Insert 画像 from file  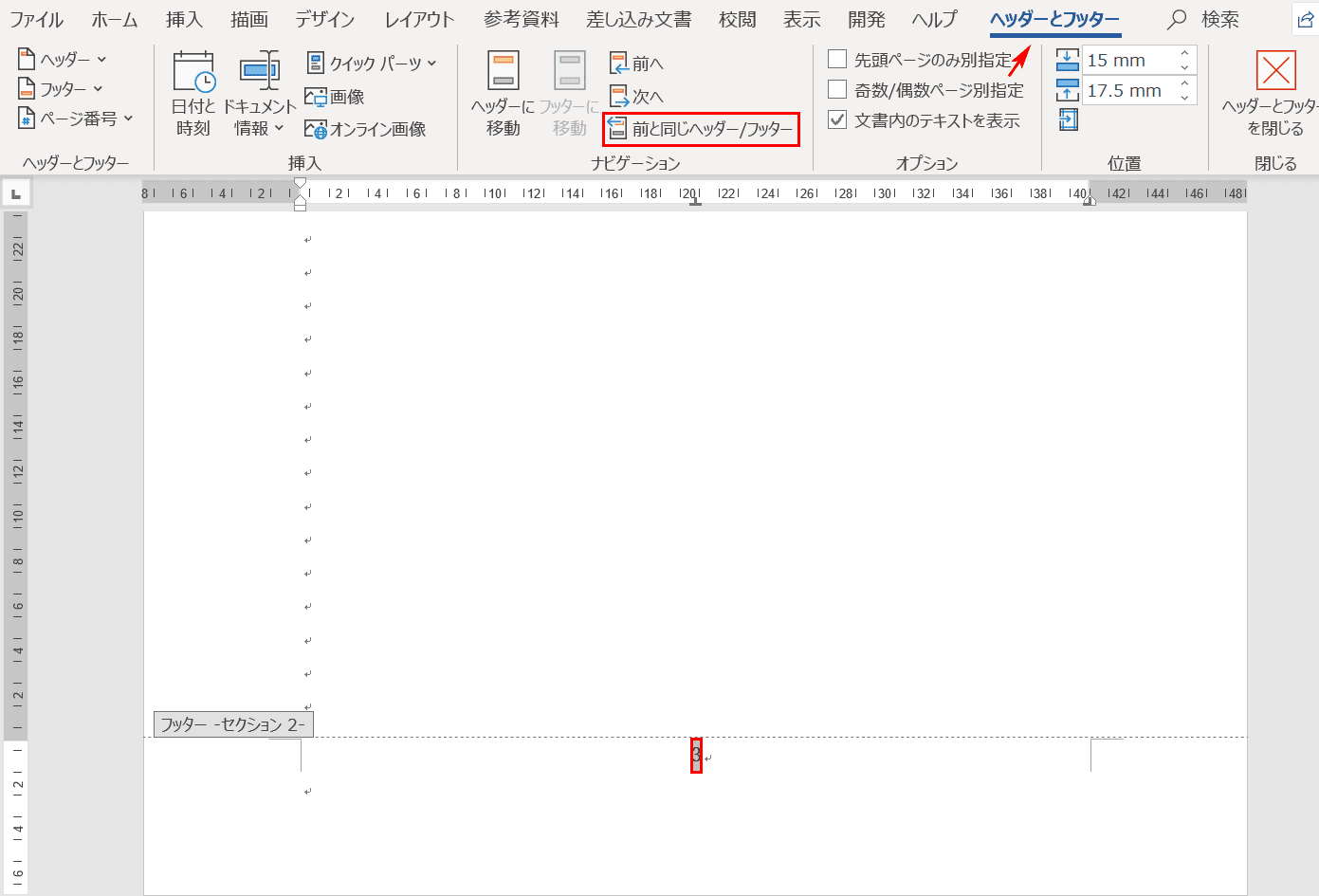click(335, 97)
